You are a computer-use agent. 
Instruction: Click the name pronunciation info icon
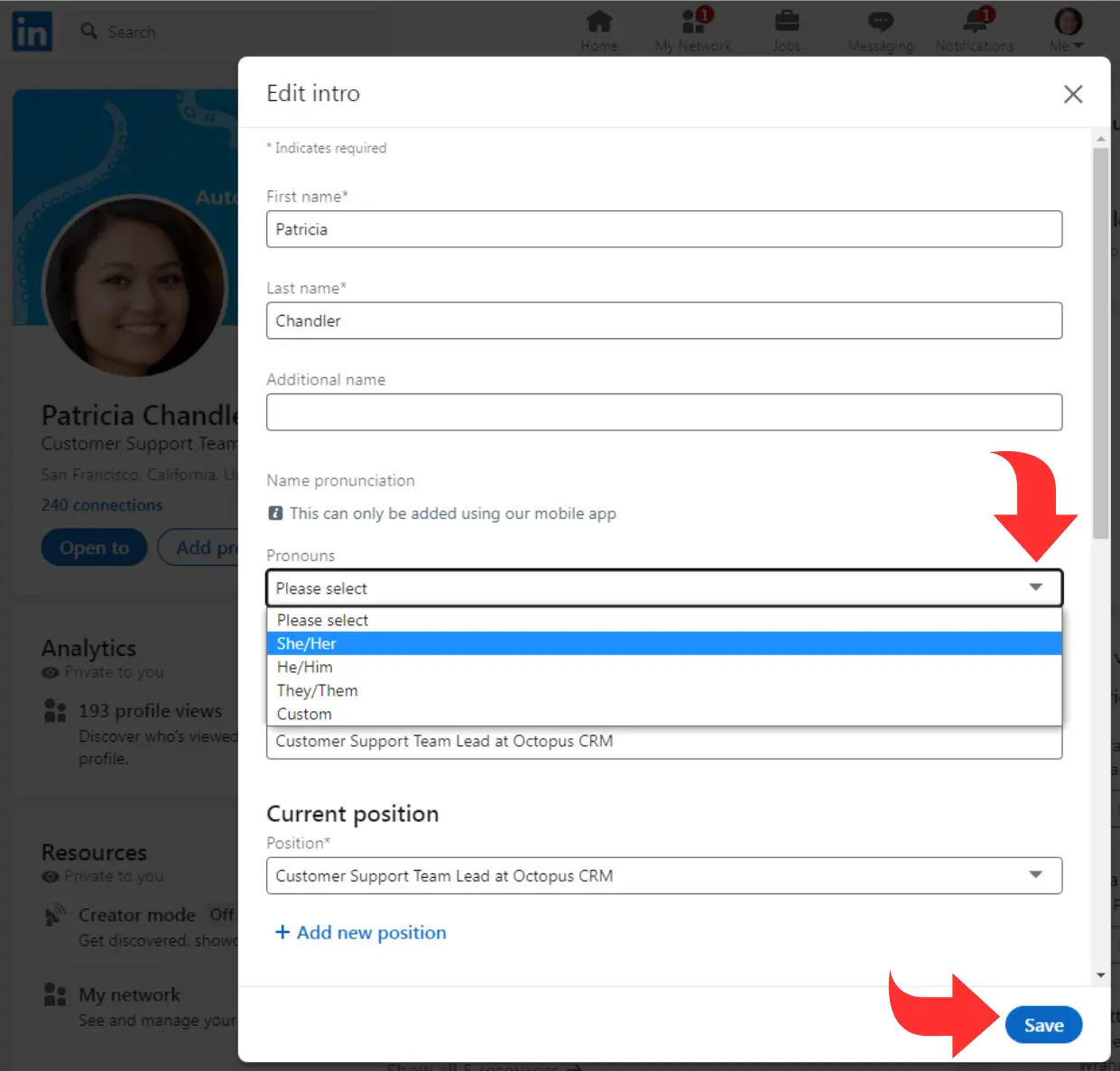(275, 513)
